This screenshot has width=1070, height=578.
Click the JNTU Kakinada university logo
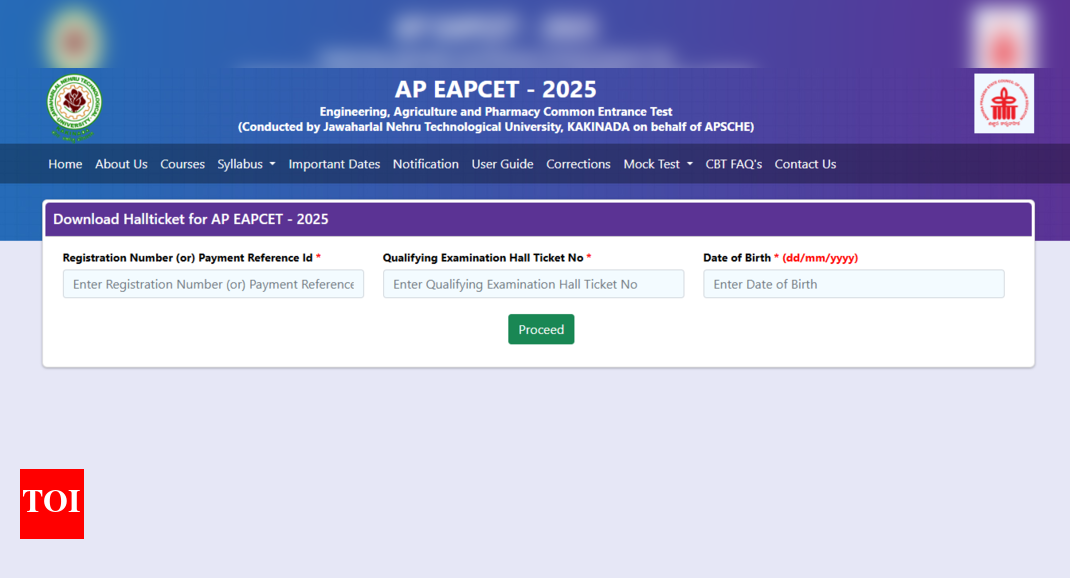[x=74, y=107]
